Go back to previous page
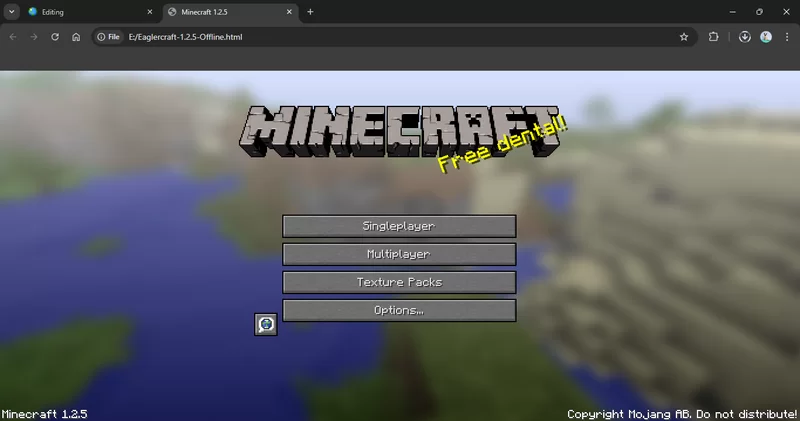This screenshot has height=421, width=800. point(13,37)
